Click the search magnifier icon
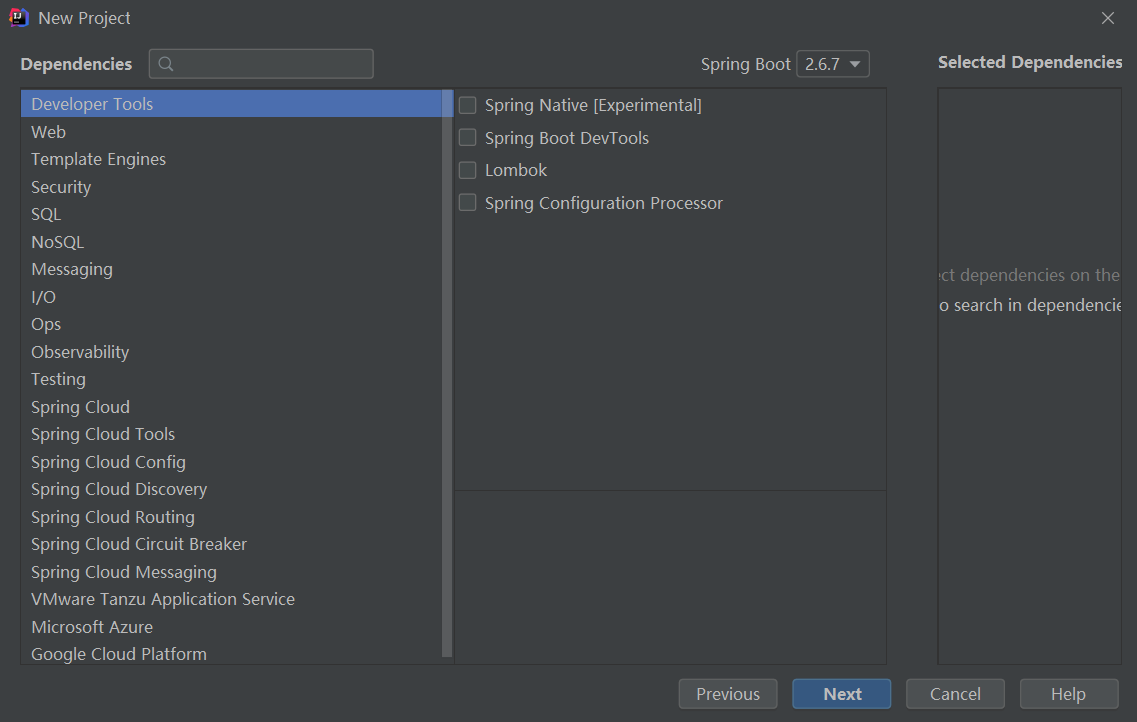Image resolution: width=1137 pixels, height=722 pixels. click(x=166, y=64)
